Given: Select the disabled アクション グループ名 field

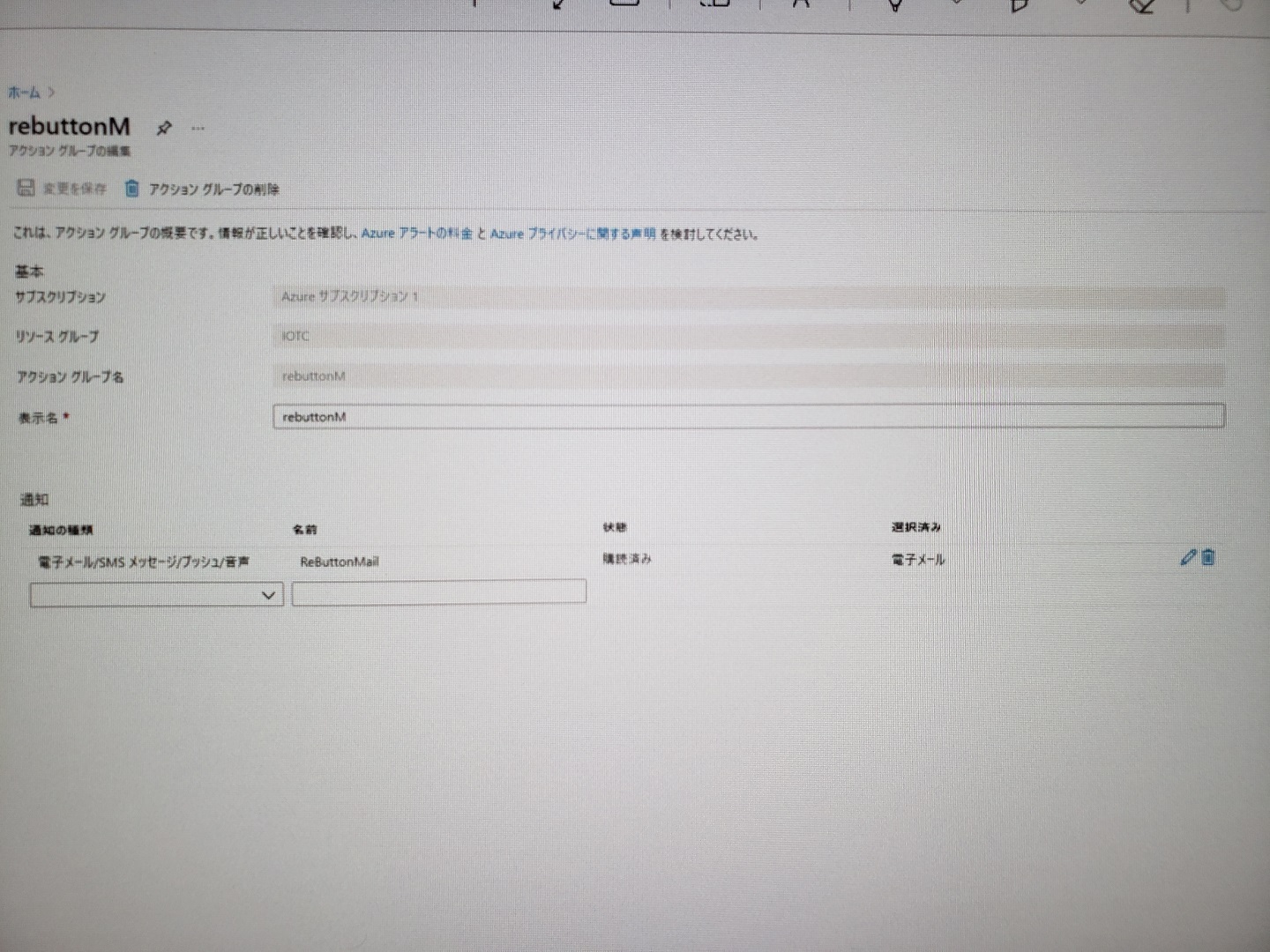Looking at the screenshot, I should 749,376.
